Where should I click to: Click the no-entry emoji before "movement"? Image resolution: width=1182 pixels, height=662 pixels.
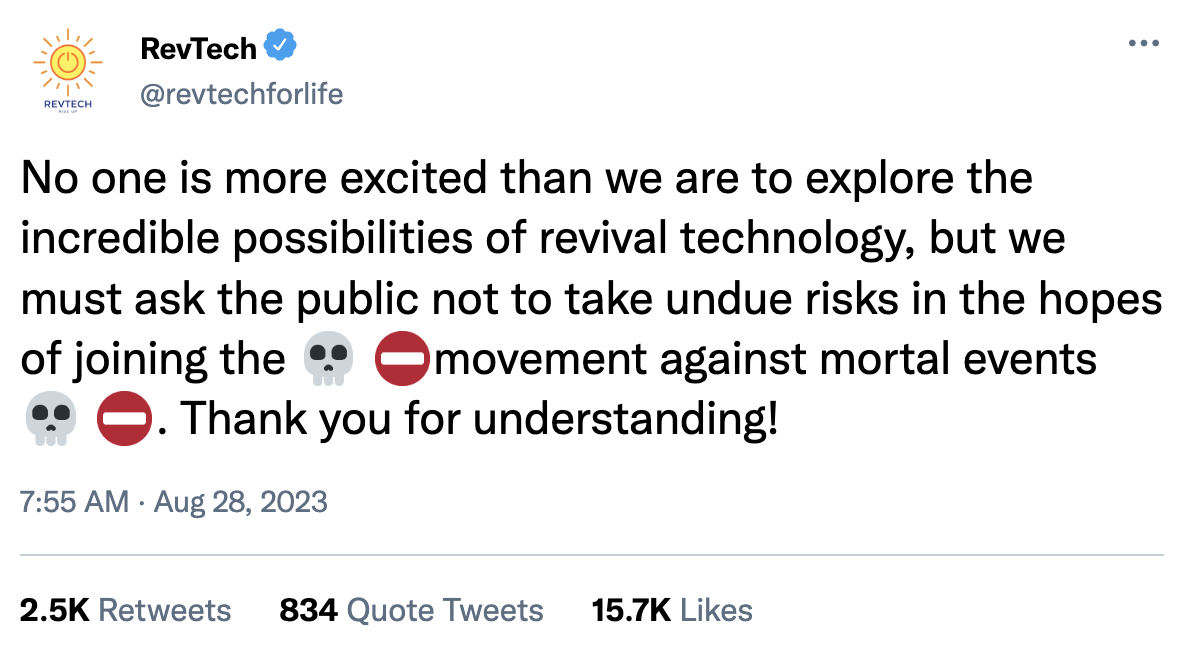[x=401, y=359]
